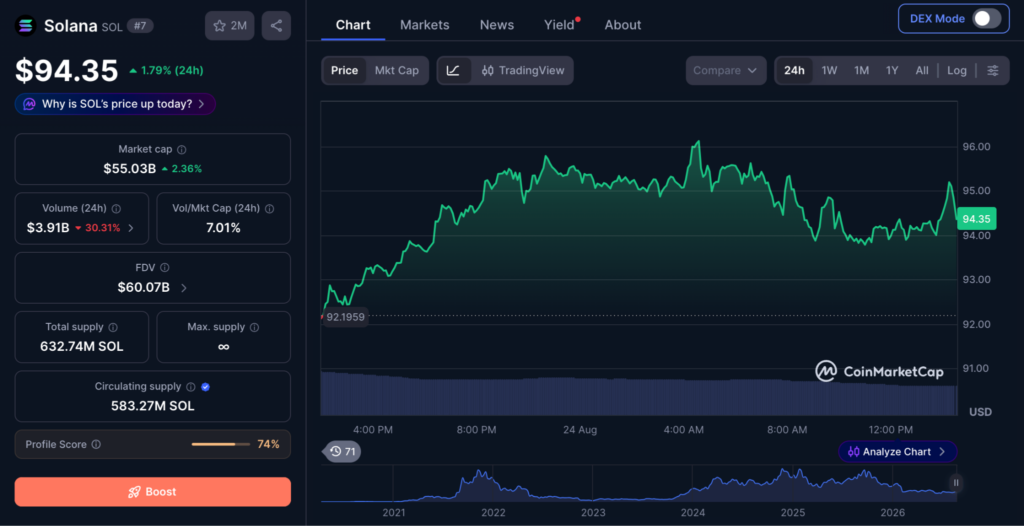Click the orange Boost button
1024x526 pixels.
pos(153,492)
